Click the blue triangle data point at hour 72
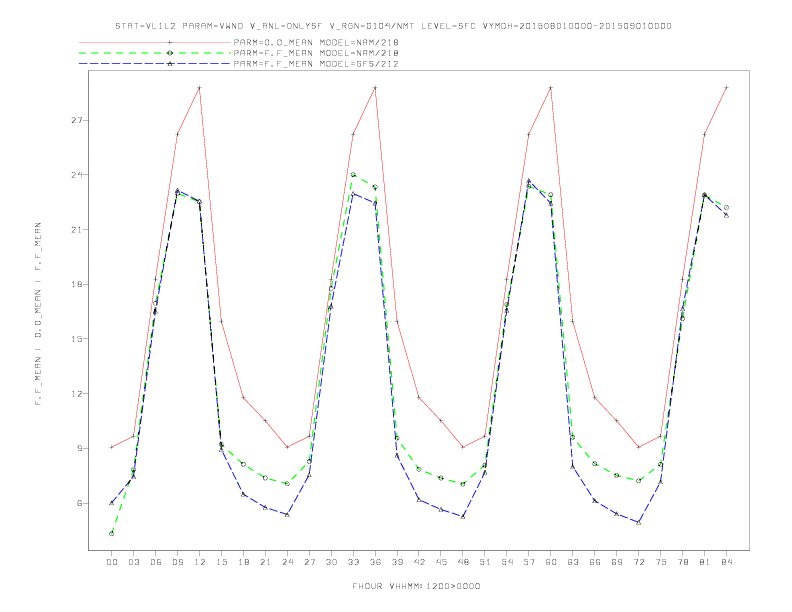792x612 pixels. pos(638,522)
